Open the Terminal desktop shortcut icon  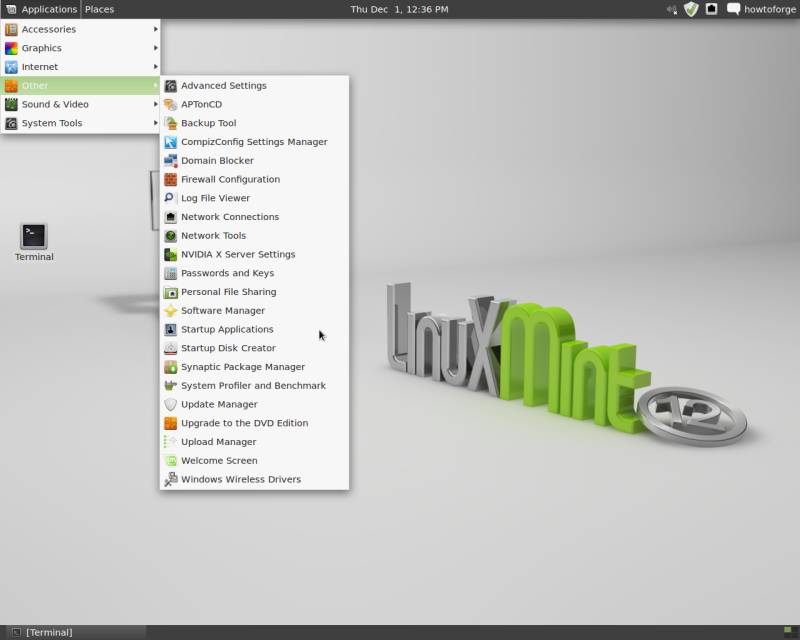(x=34, y=236)
